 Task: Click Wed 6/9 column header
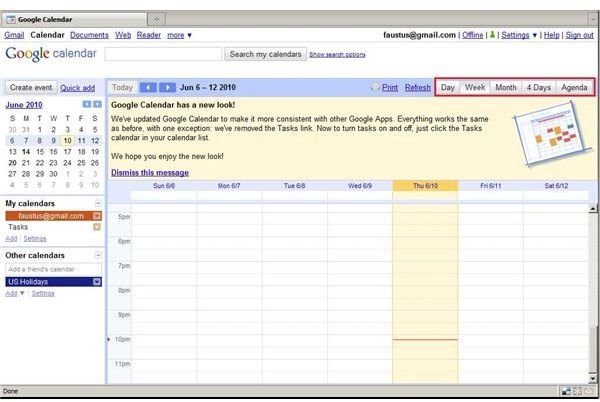coord(360,186)
